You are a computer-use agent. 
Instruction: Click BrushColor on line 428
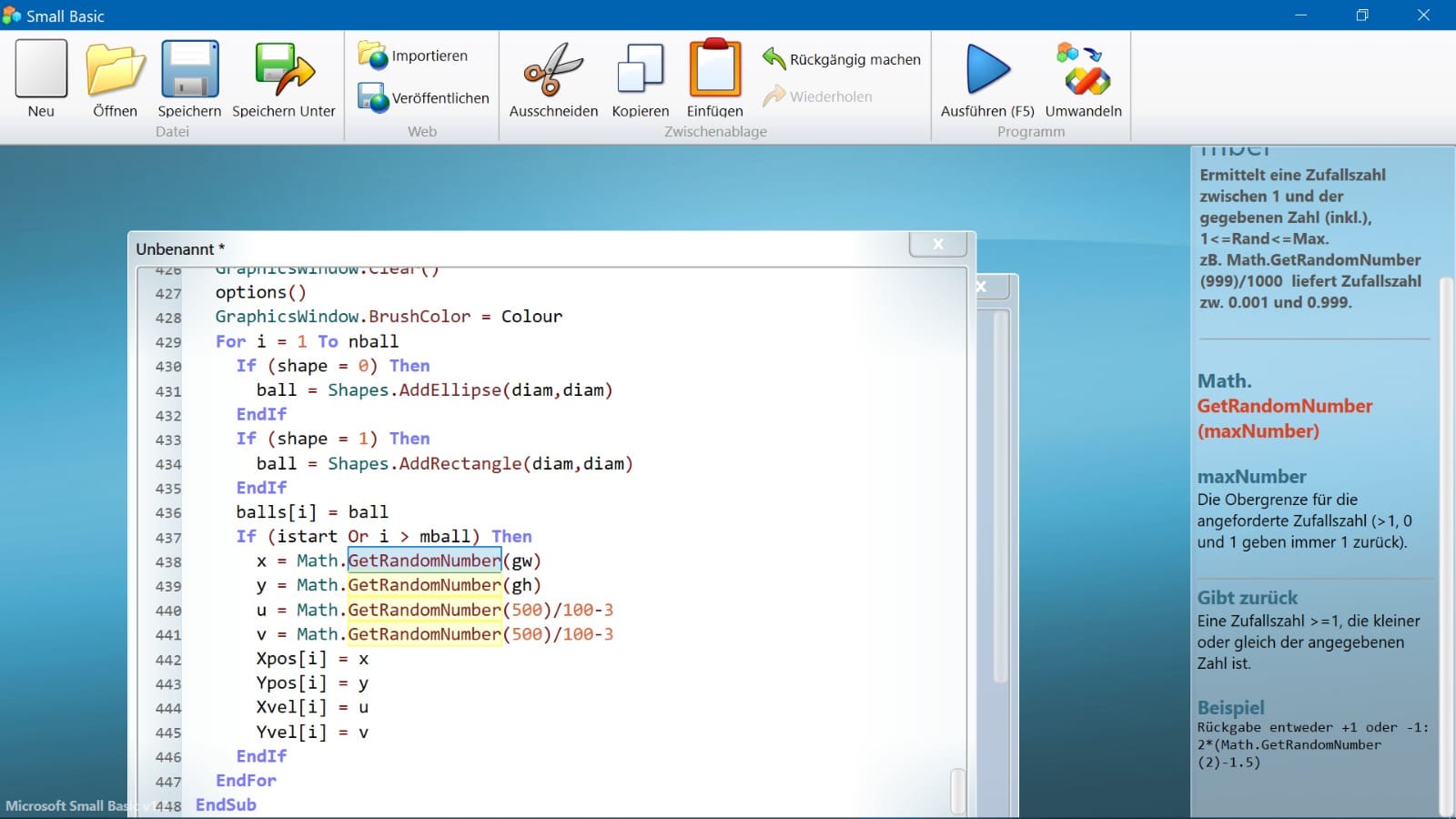[x=420, y=317]
